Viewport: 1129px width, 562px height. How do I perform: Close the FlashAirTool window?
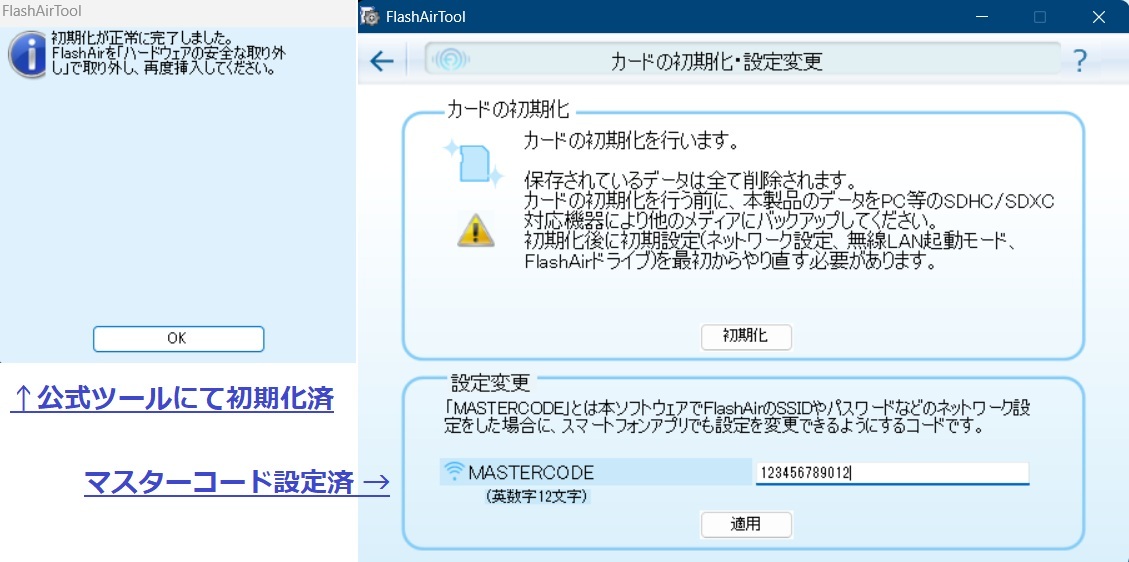1098,17
